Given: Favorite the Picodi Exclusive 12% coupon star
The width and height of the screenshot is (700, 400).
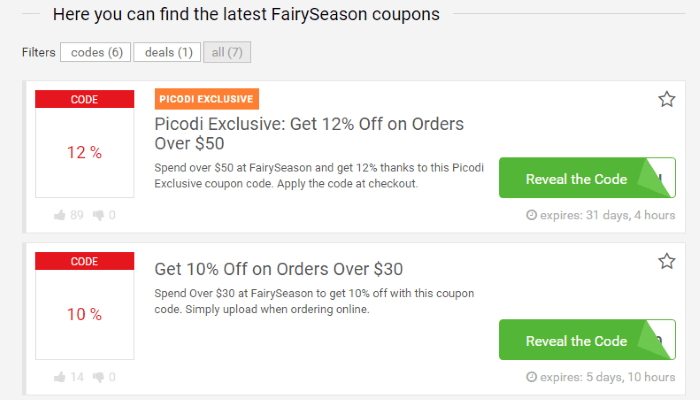Looking at the screenshot, I should click(667, 99).
